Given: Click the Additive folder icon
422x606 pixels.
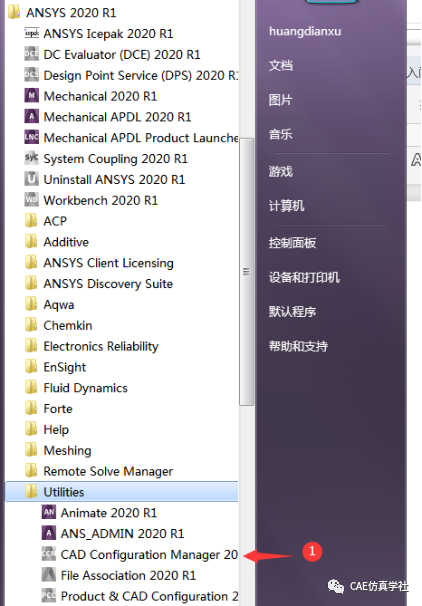Looking at the screenshot, I should click(31, 242).
